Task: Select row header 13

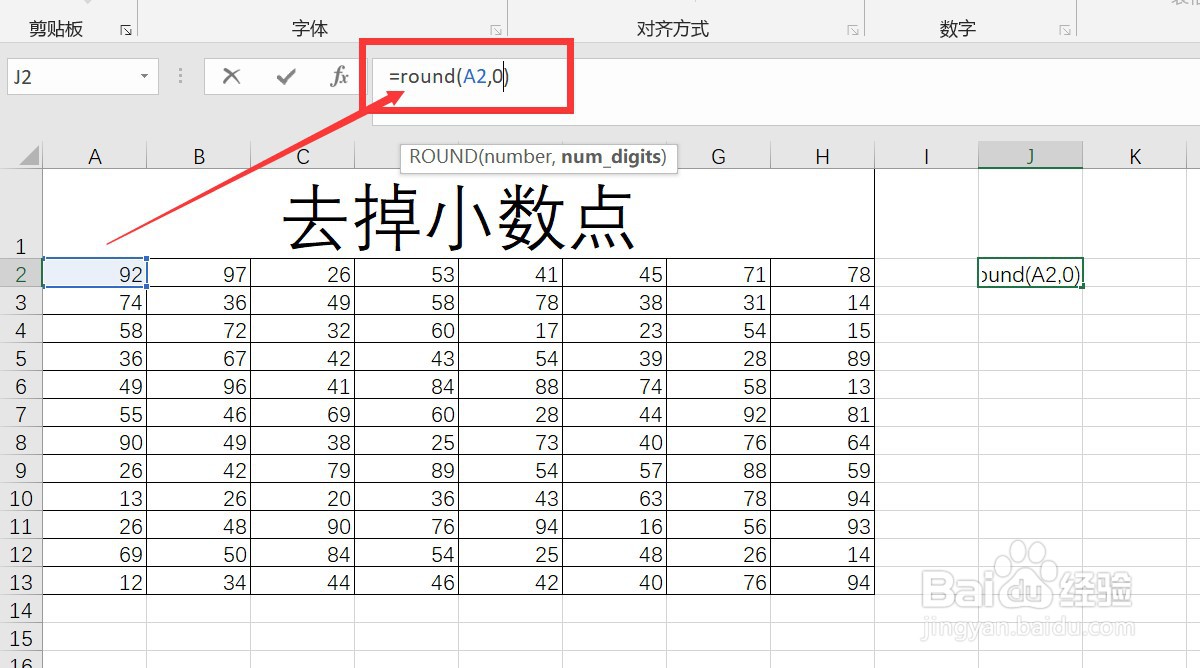Action: pyautogui.click(x=21, y=582)
